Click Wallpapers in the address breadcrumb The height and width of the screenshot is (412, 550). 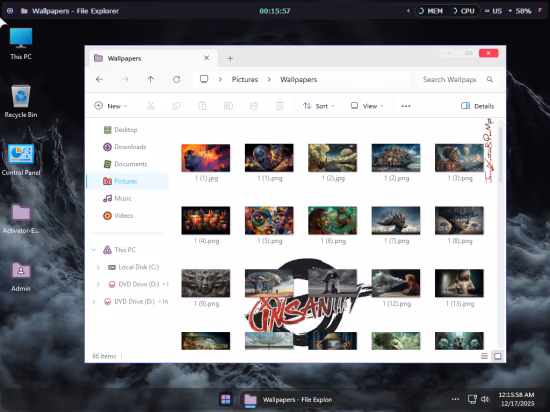299,80
